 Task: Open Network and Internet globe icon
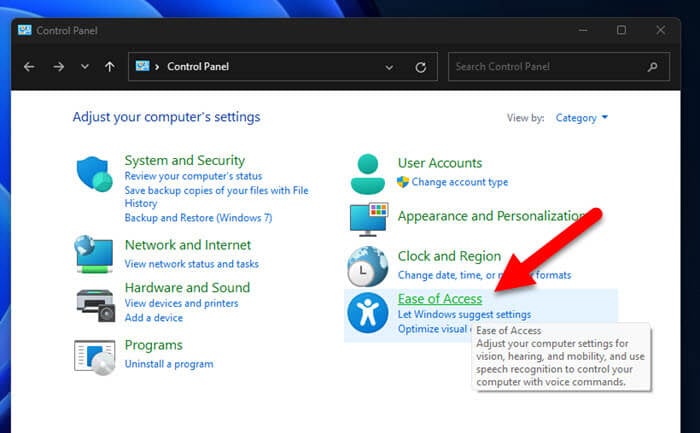tap(94, 254)
